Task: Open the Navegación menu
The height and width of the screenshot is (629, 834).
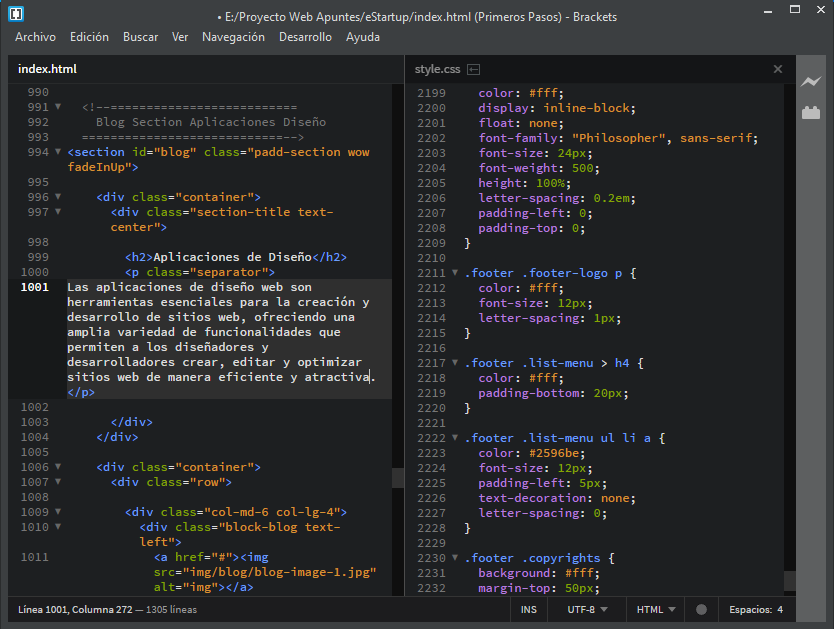Action: point(233,37)
